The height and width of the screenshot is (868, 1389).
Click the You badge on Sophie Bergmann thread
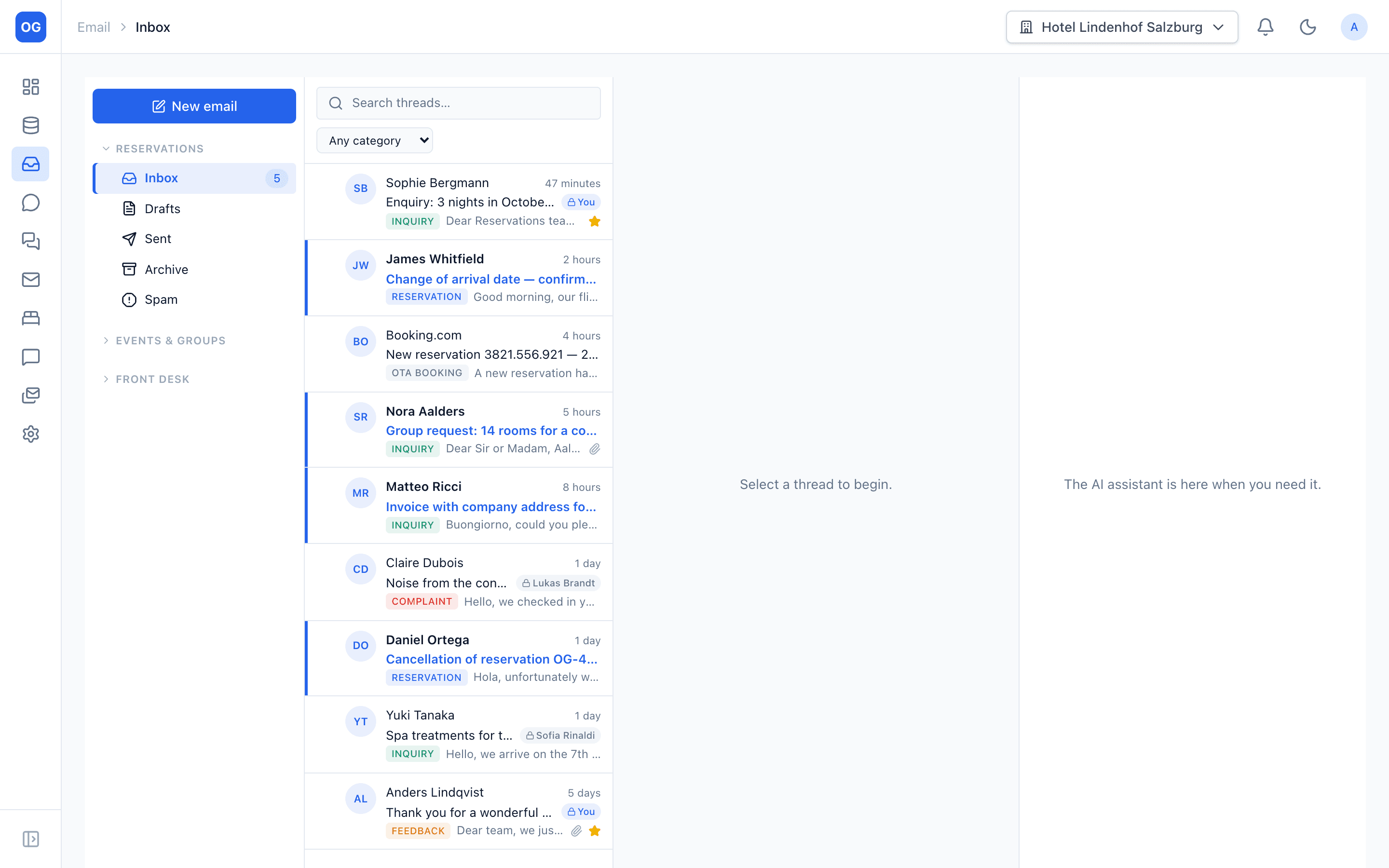(581, 202)
